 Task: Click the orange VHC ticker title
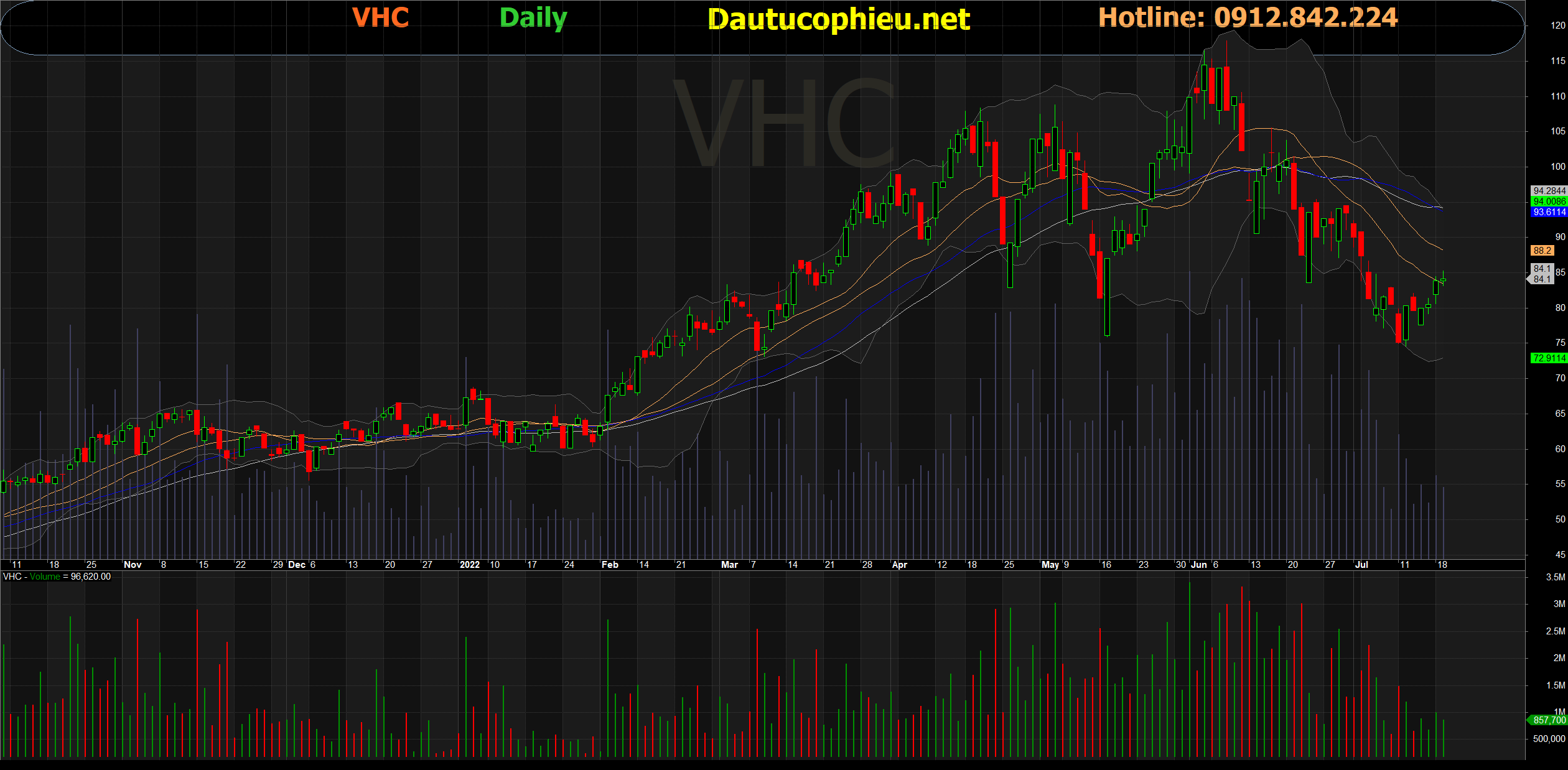[x=380, y=17]
